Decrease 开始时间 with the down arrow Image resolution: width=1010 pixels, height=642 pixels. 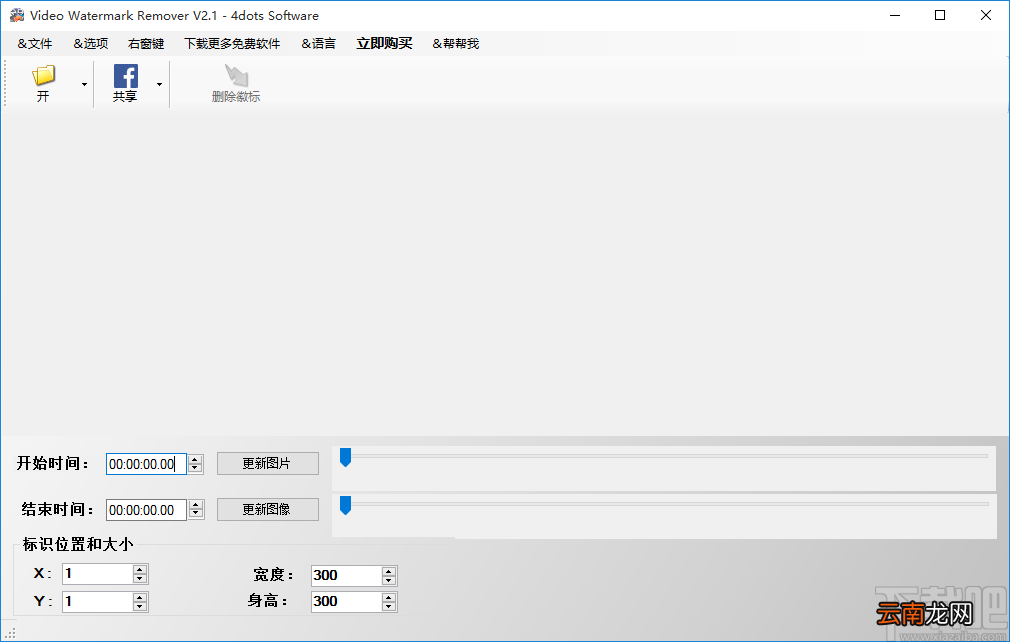coord(196,469)
